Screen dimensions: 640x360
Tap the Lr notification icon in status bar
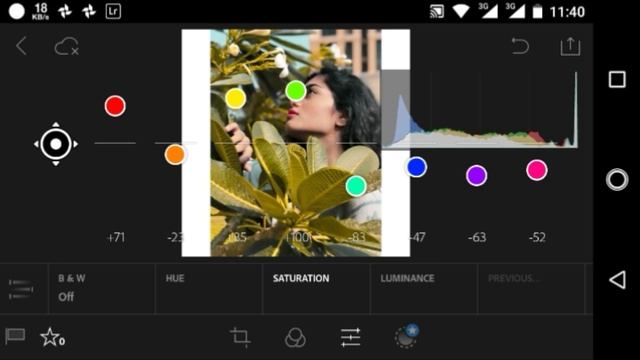click(x=113, y=11)
